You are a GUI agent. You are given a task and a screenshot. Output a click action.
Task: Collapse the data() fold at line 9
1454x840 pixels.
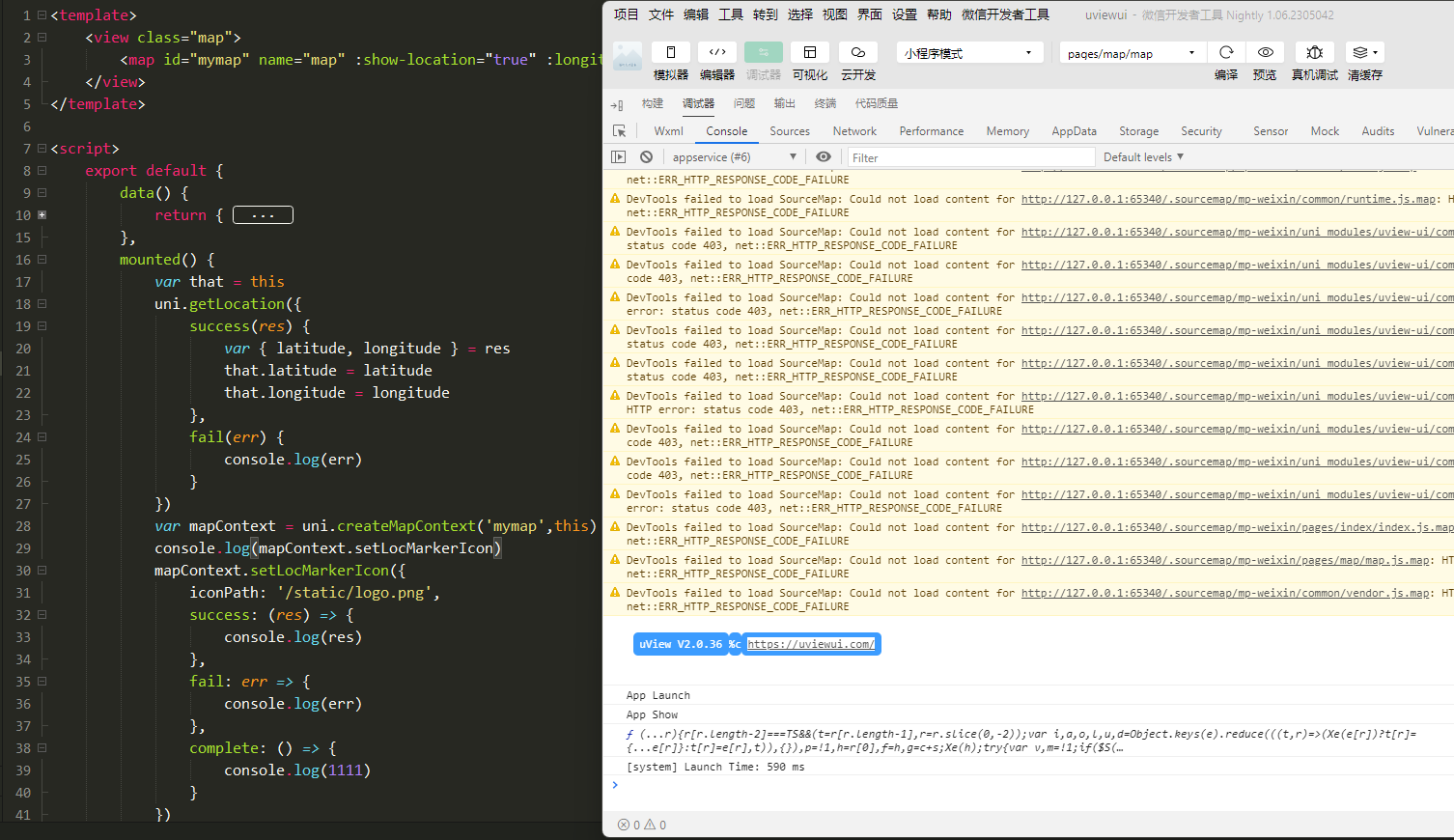(x=42, y=193)
